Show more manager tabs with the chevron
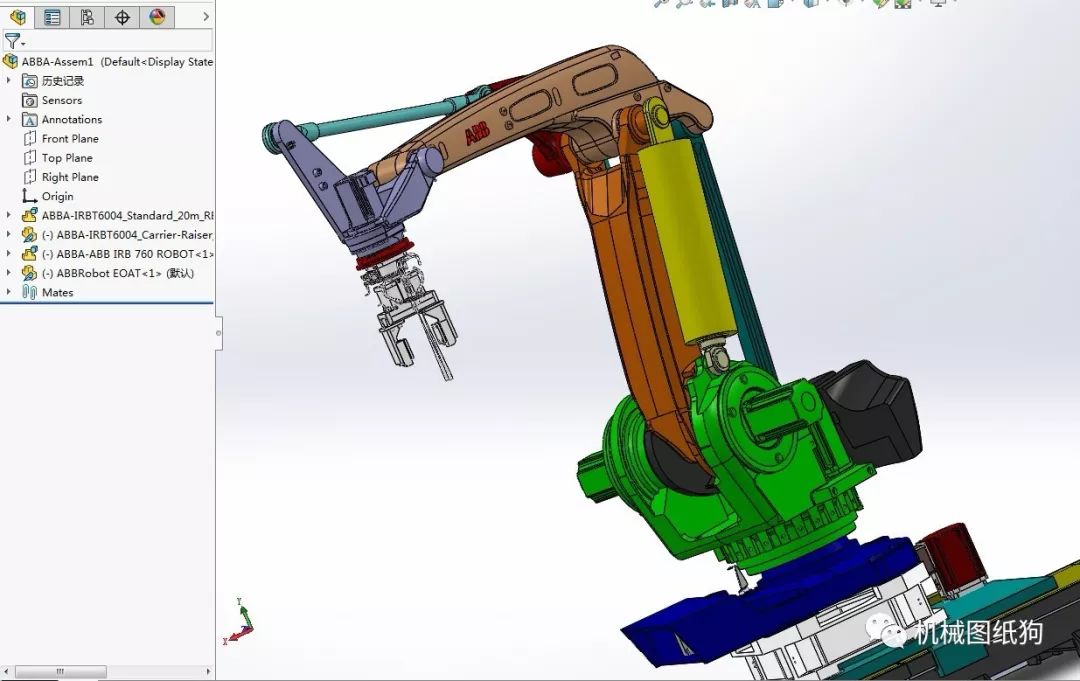The width and height of the screenshot is (1080, 681). point(205,17)
